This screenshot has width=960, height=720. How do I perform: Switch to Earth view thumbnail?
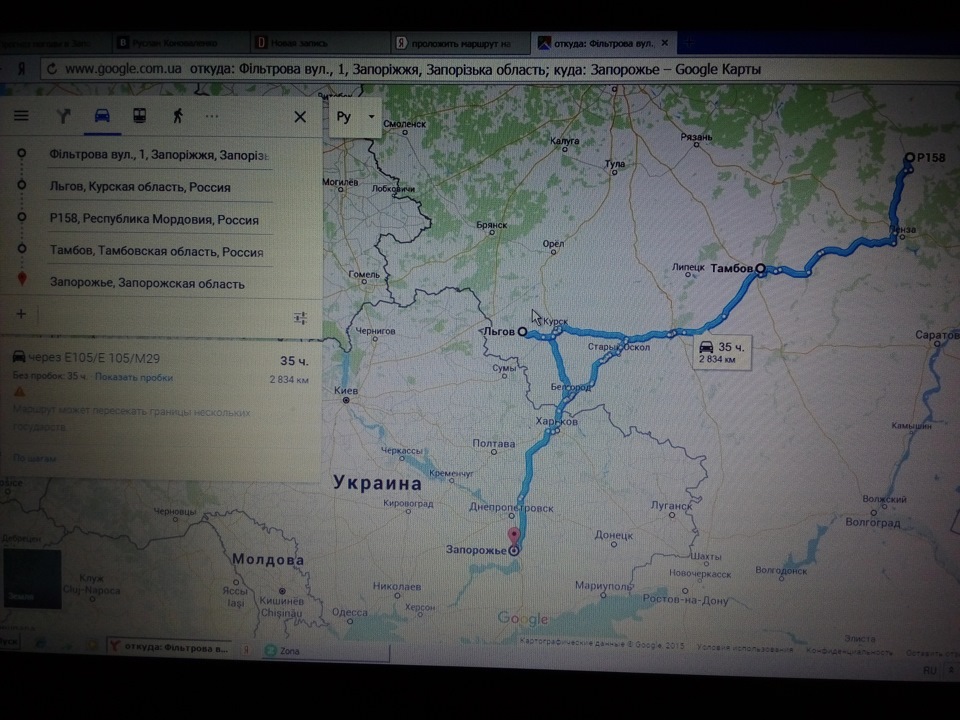point(32,579)
